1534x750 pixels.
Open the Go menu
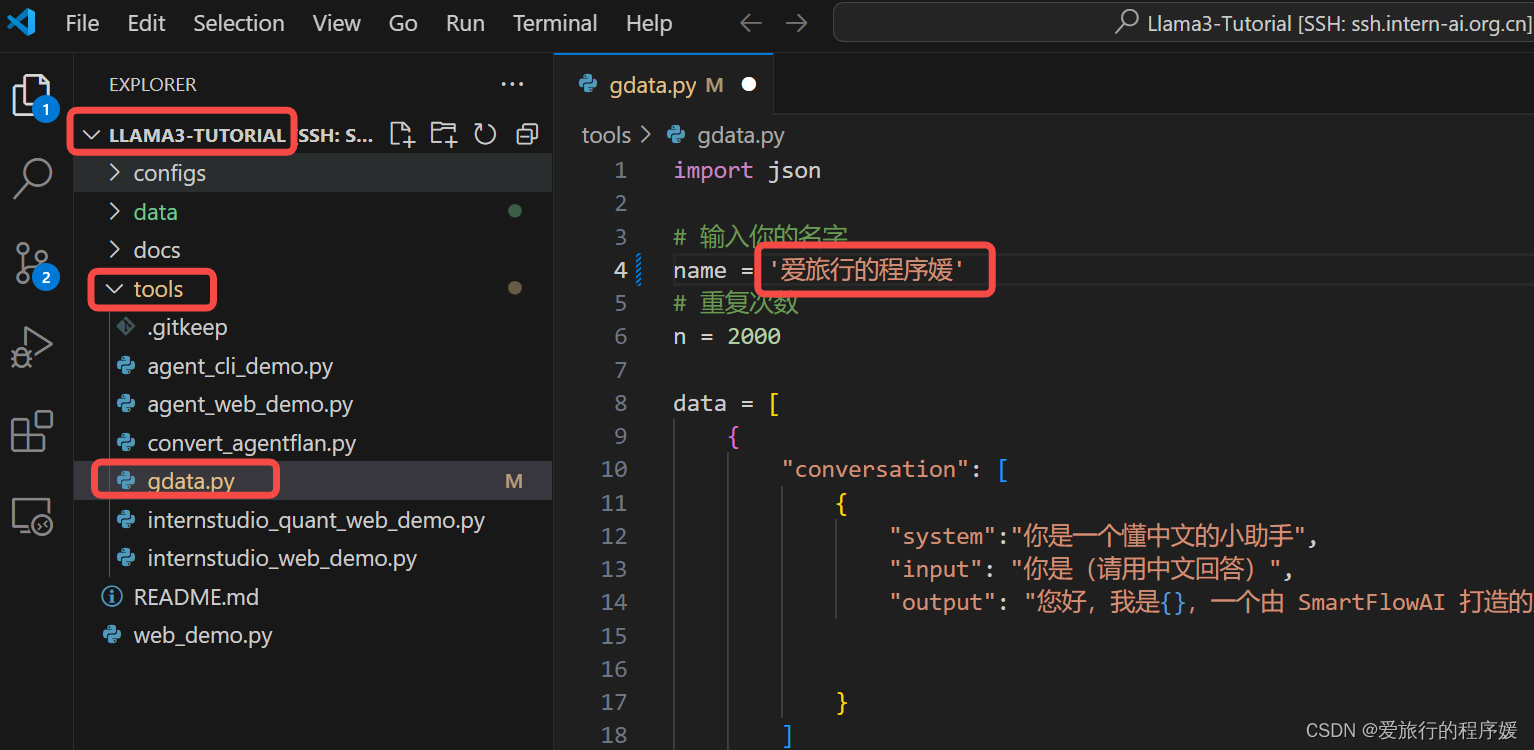[403, 23]
